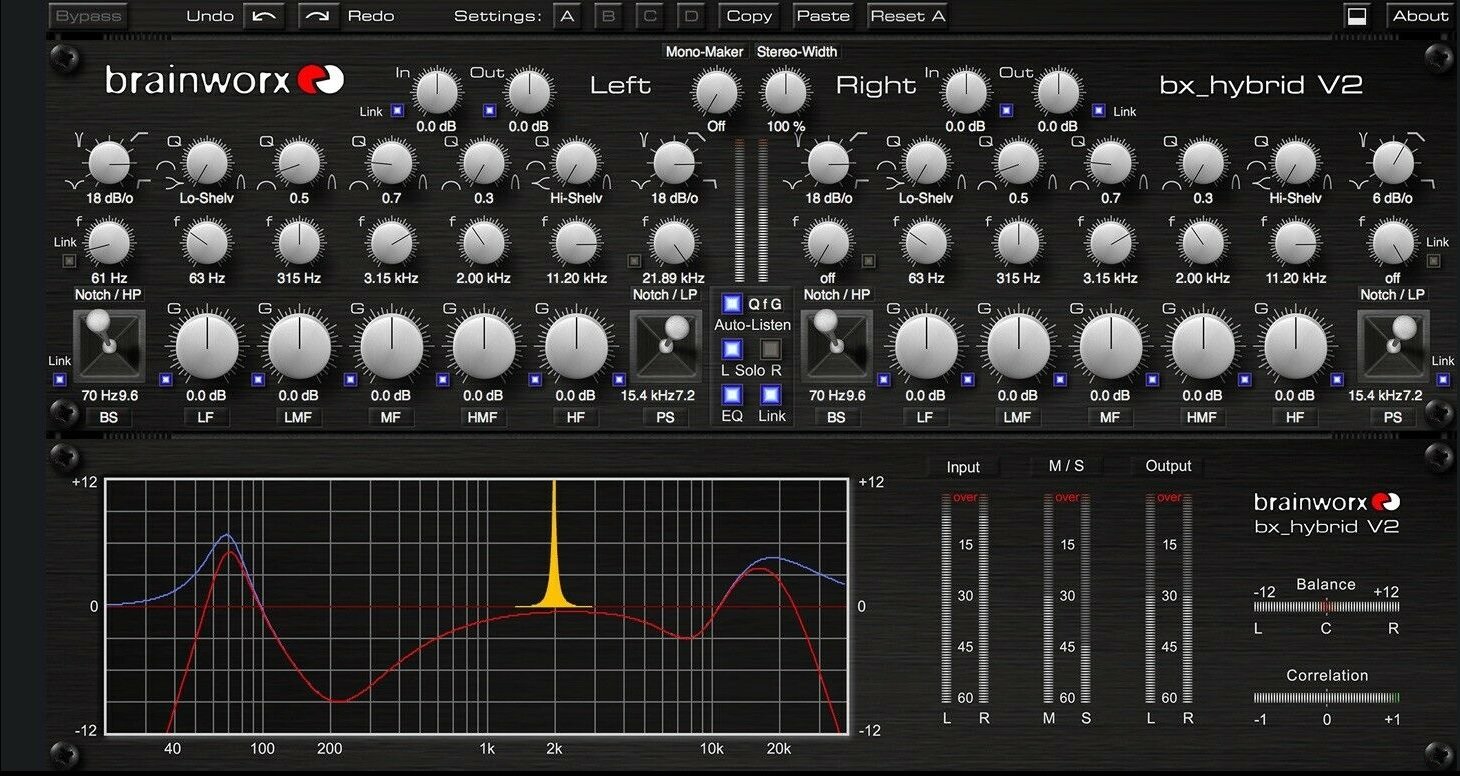Click the Correlation meter

[1327, 698]
